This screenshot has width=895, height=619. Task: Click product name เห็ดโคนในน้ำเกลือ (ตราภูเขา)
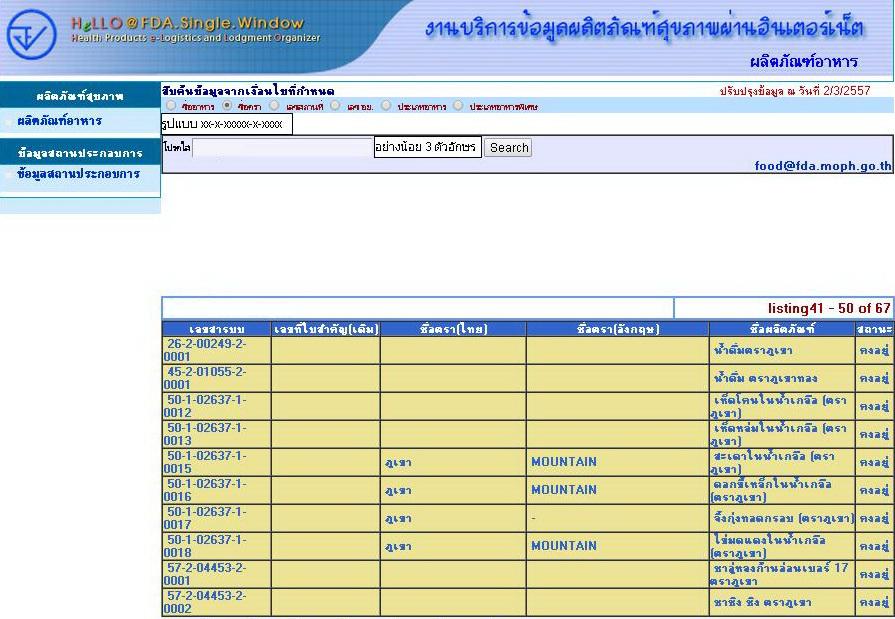click(x=779, y=406)
